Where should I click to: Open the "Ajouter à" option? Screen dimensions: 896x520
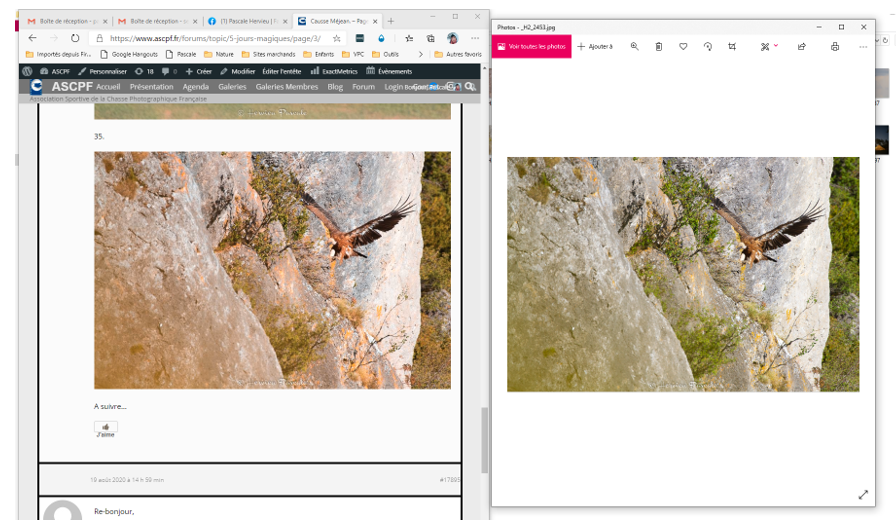[595, 46]
